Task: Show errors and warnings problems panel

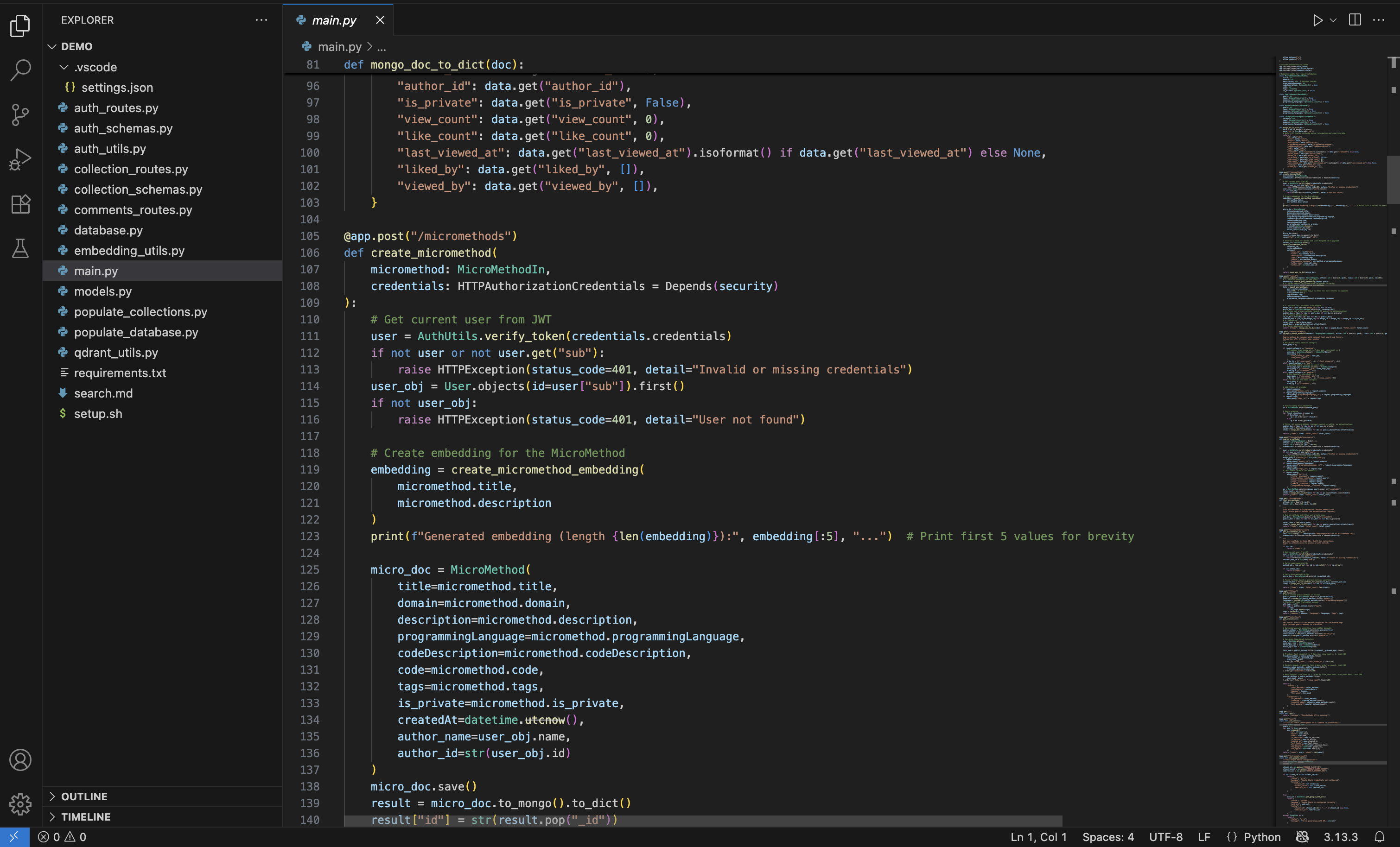Action: [x=62, y=837]
